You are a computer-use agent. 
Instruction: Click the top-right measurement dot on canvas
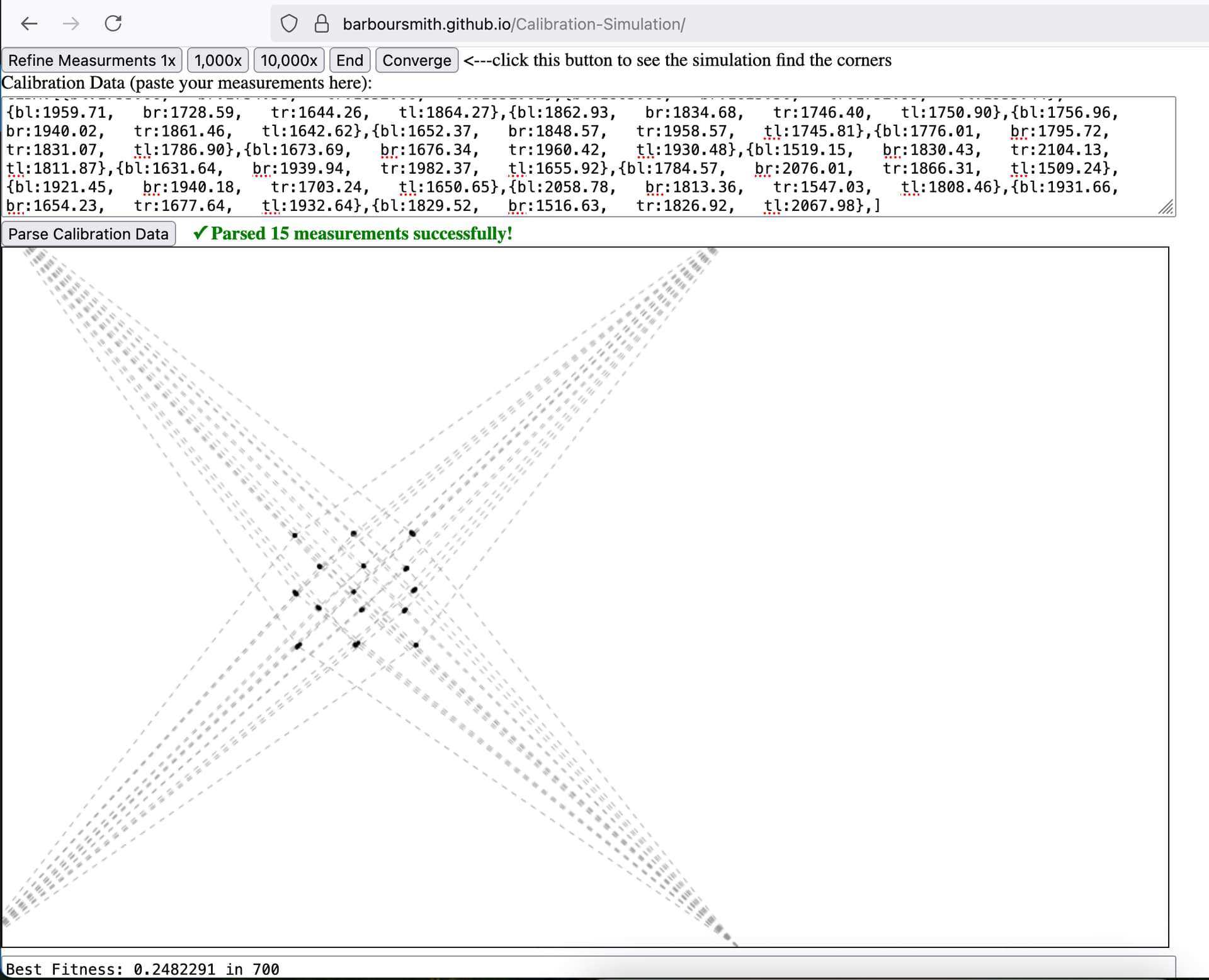click(412, 533)
